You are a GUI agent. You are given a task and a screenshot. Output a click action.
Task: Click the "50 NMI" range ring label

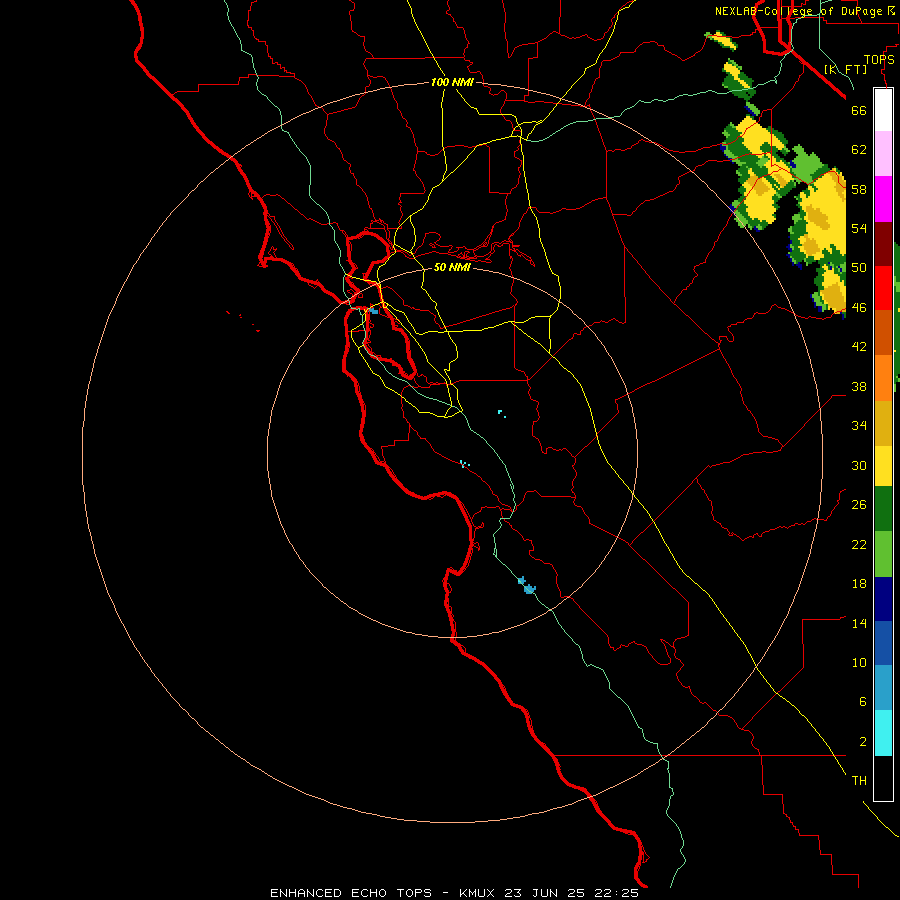pos(452,267)
